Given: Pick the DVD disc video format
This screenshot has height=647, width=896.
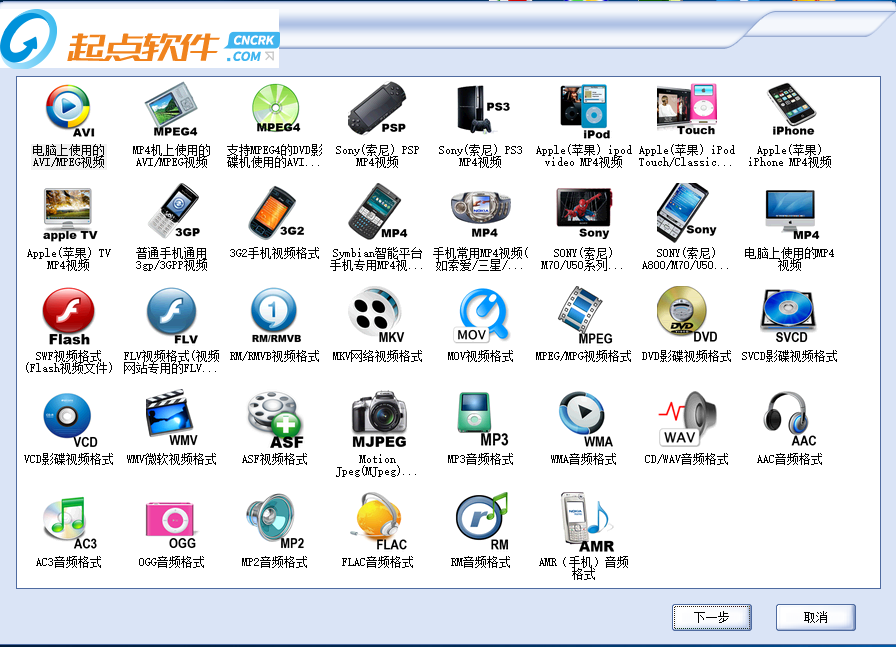Looking at the screenshot, I should pos(686,315).
